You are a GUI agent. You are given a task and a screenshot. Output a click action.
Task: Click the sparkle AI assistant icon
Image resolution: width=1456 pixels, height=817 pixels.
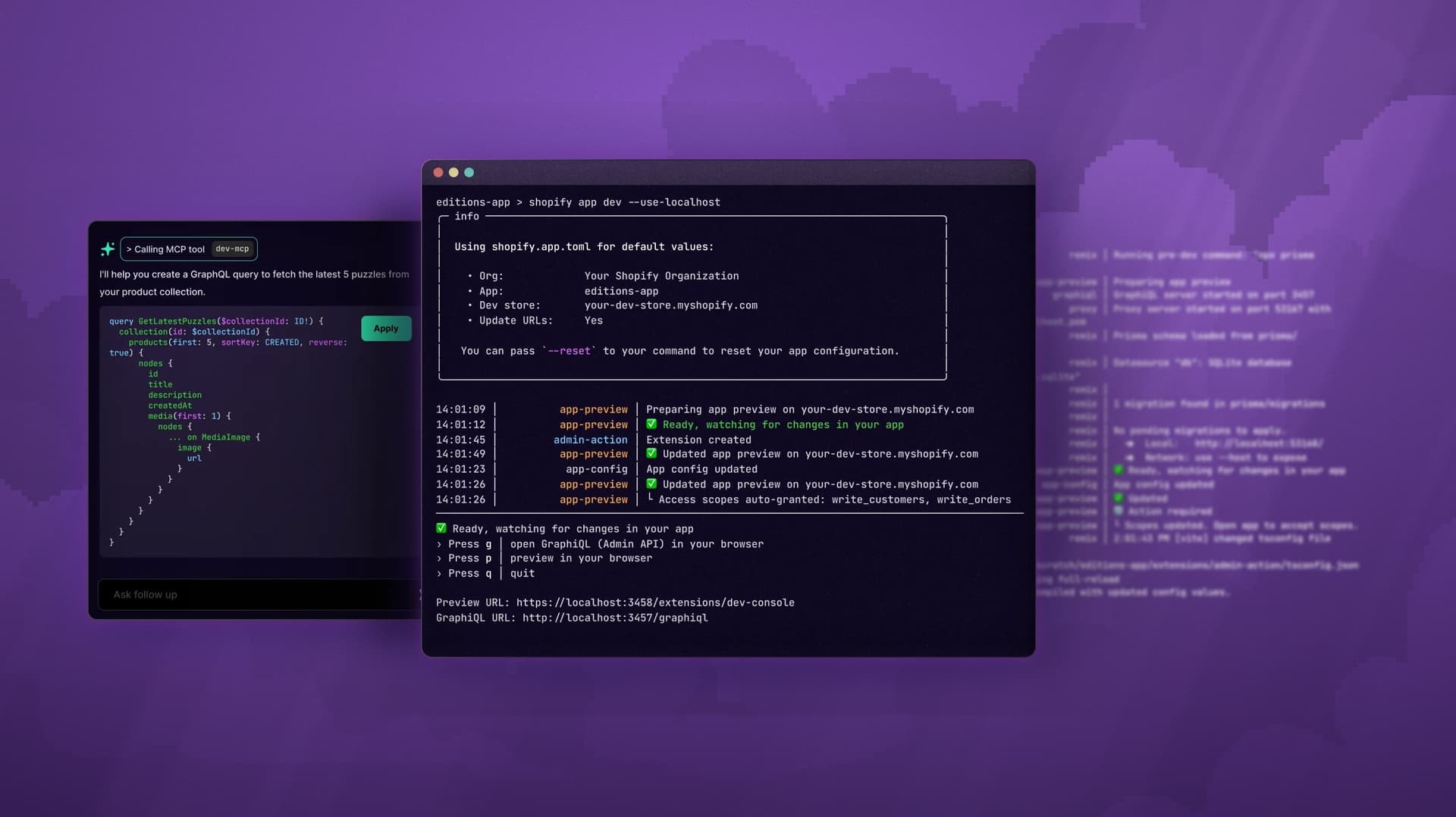(x=108, y=249)
